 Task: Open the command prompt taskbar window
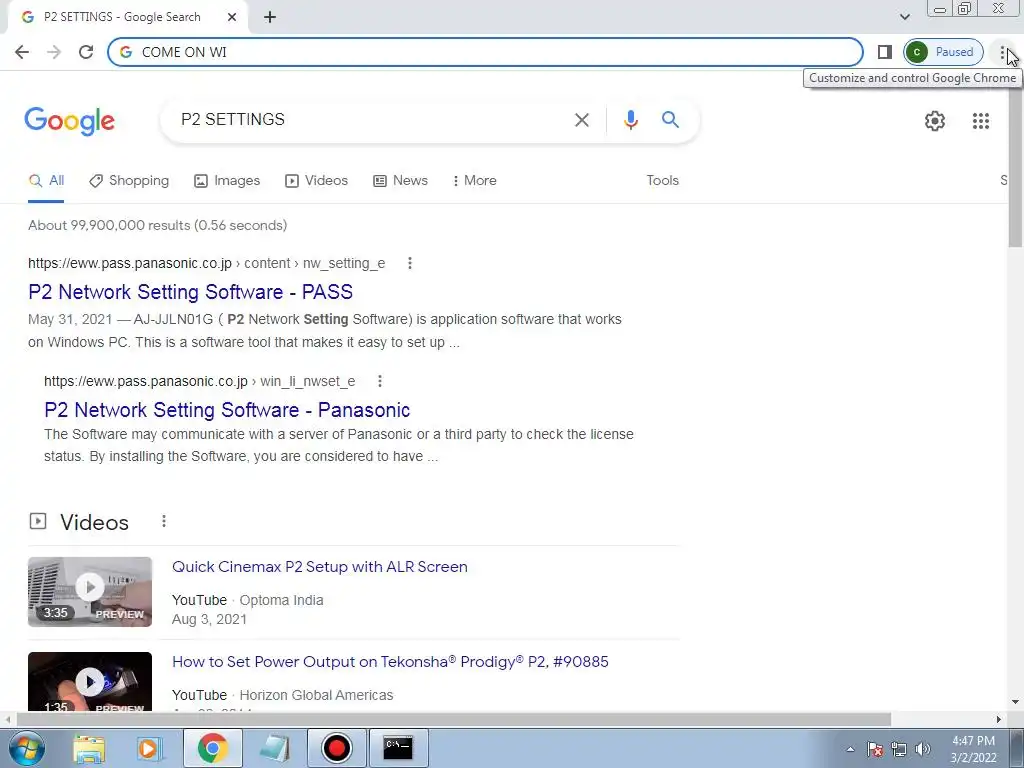(x=398, y=748)
